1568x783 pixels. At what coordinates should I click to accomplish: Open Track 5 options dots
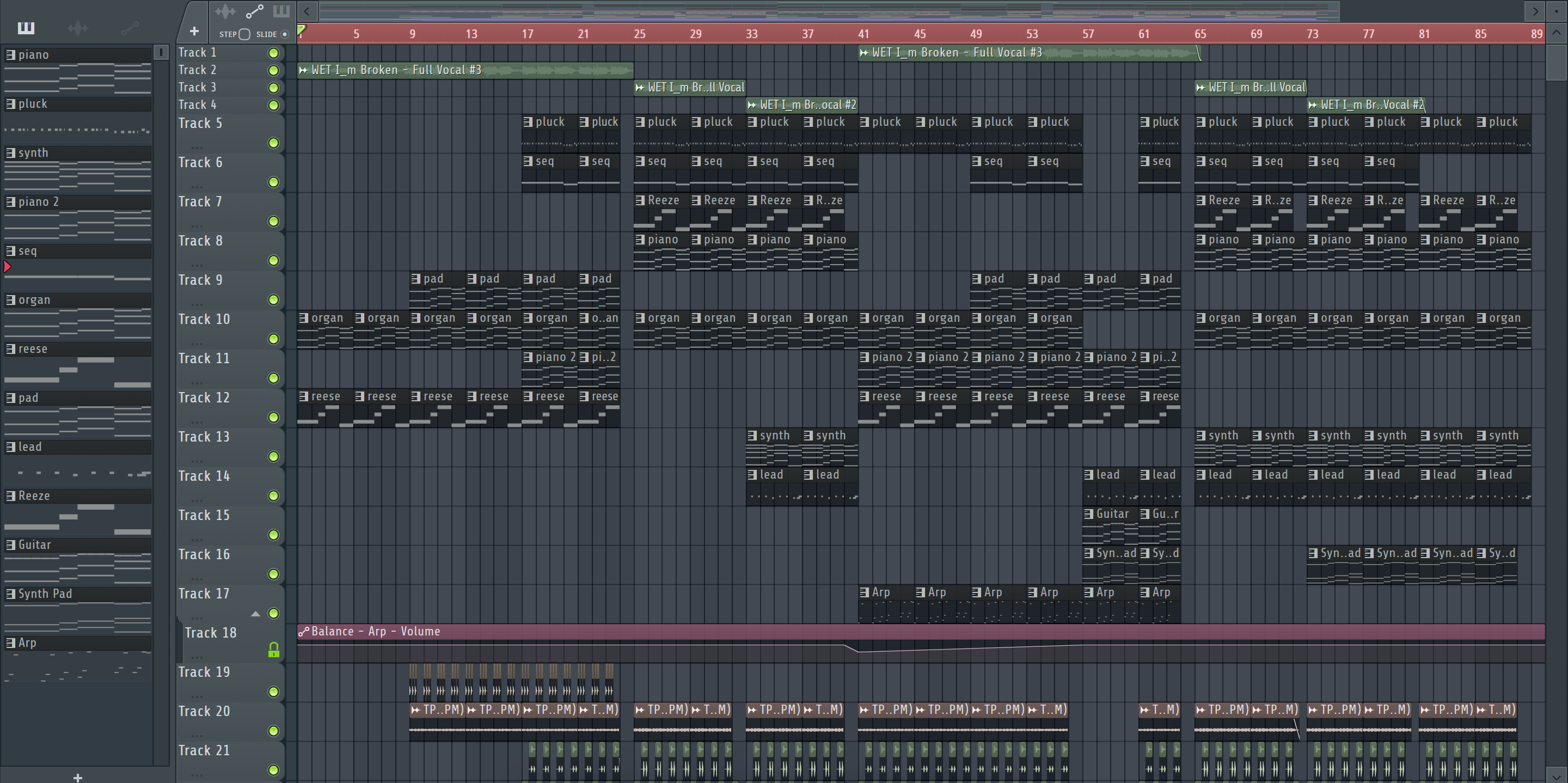pos(197,148)
